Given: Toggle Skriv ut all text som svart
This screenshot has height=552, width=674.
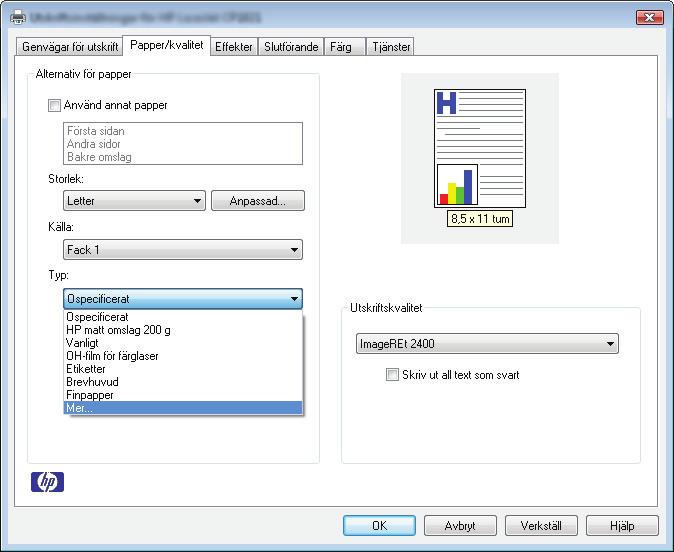Looking at the screenshot, I should pyautogui.click(x=392, y=374).
